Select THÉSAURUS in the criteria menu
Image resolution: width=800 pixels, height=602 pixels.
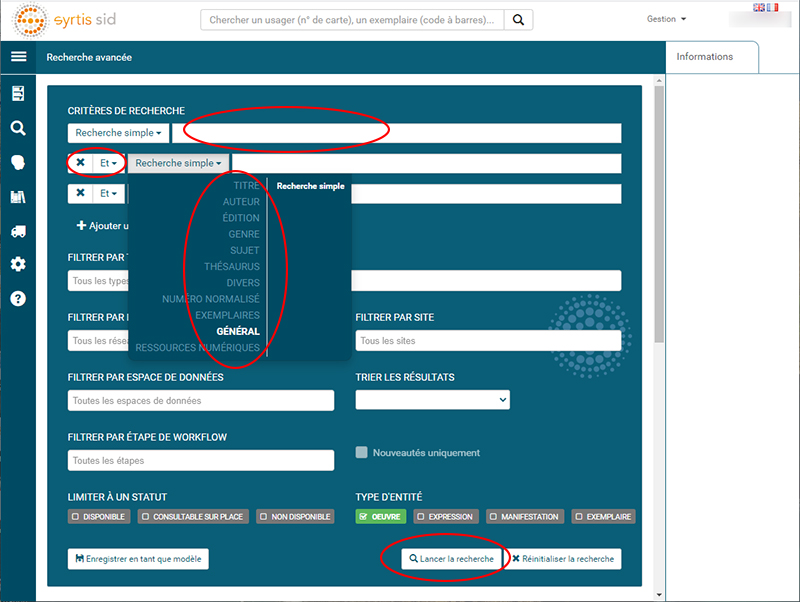(x=232, y=267)
